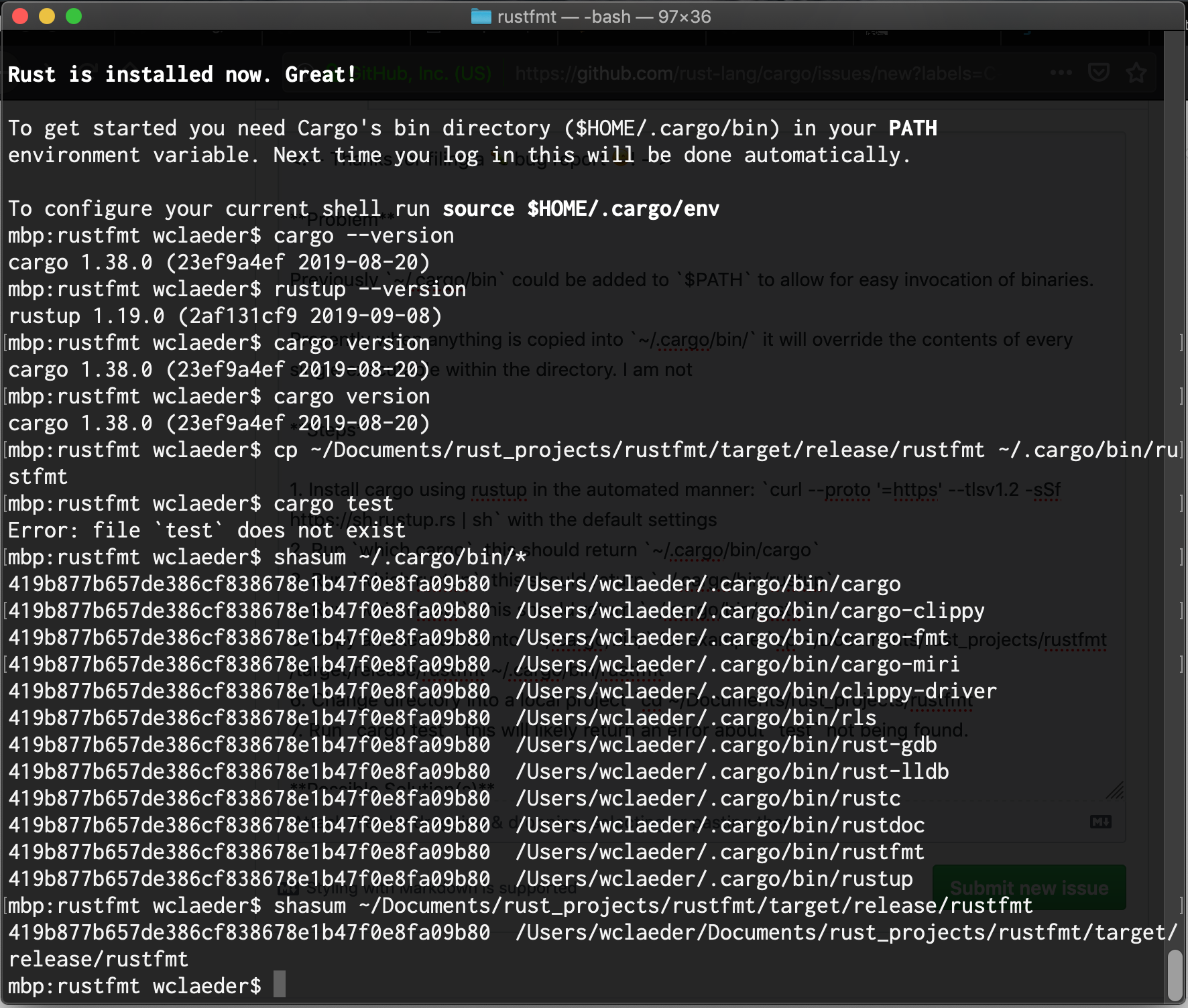
Task: Click path ending in clippy-driver
Action: point(756,692)
